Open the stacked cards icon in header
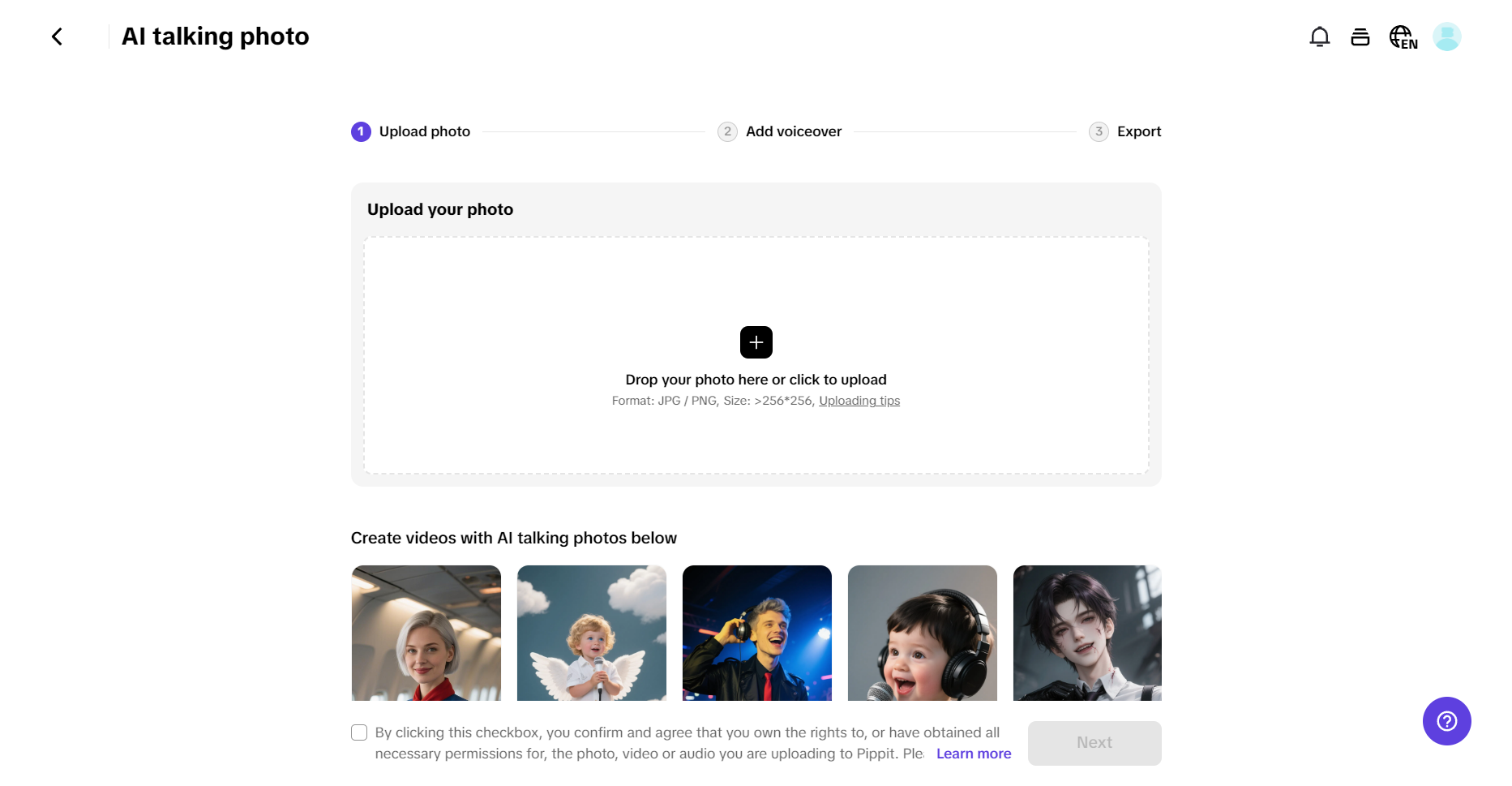This screenshot has width=1512, height=786. click(x=1360, y=37)
